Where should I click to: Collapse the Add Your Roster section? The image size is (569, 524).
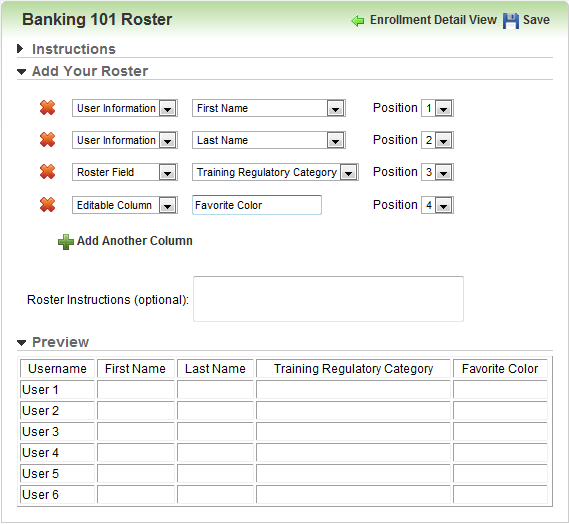pyautogui.click(x=21, y=71)
